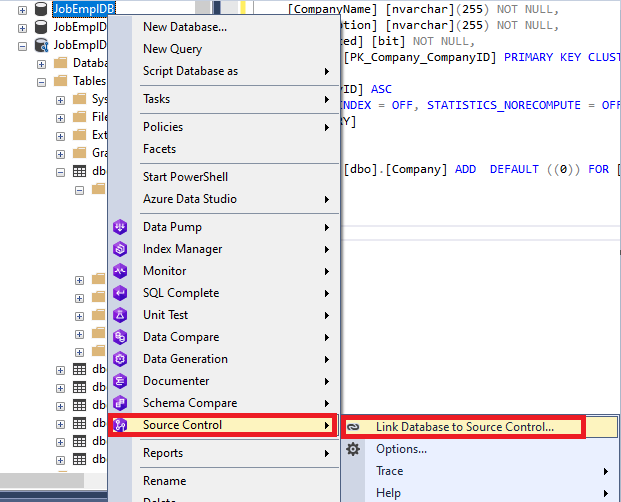Click the Object Explorer horizontal scrollbar
The height and width of the screenshot is (502, 621).
click(x=42, y=481)
